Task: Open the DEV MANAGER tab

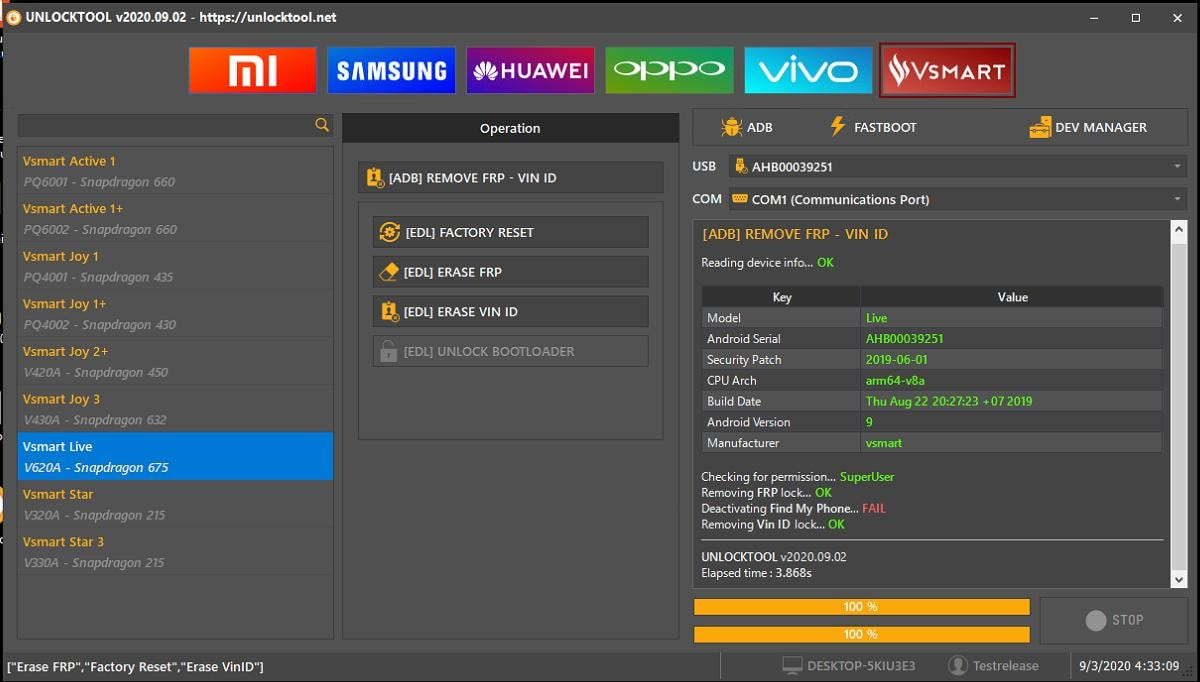Action: click(1088, 127)
